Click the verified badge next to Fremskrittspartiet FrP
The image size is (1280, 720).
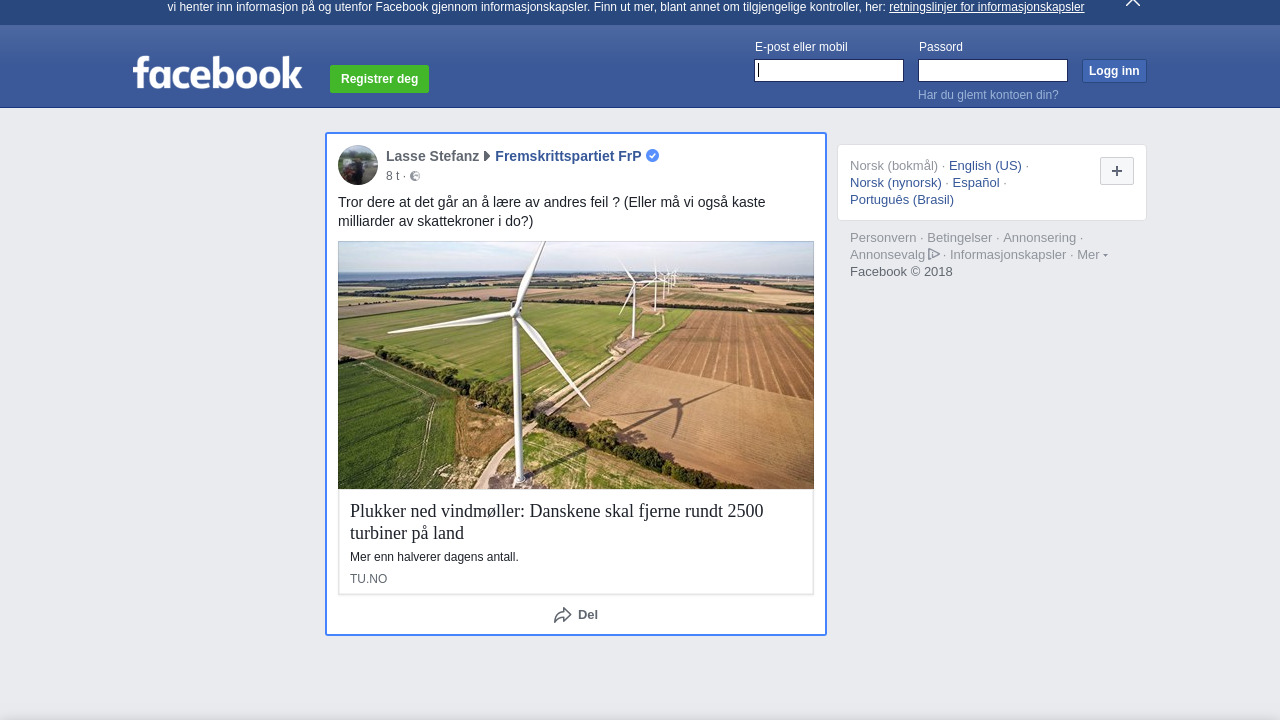pos(652,156)
